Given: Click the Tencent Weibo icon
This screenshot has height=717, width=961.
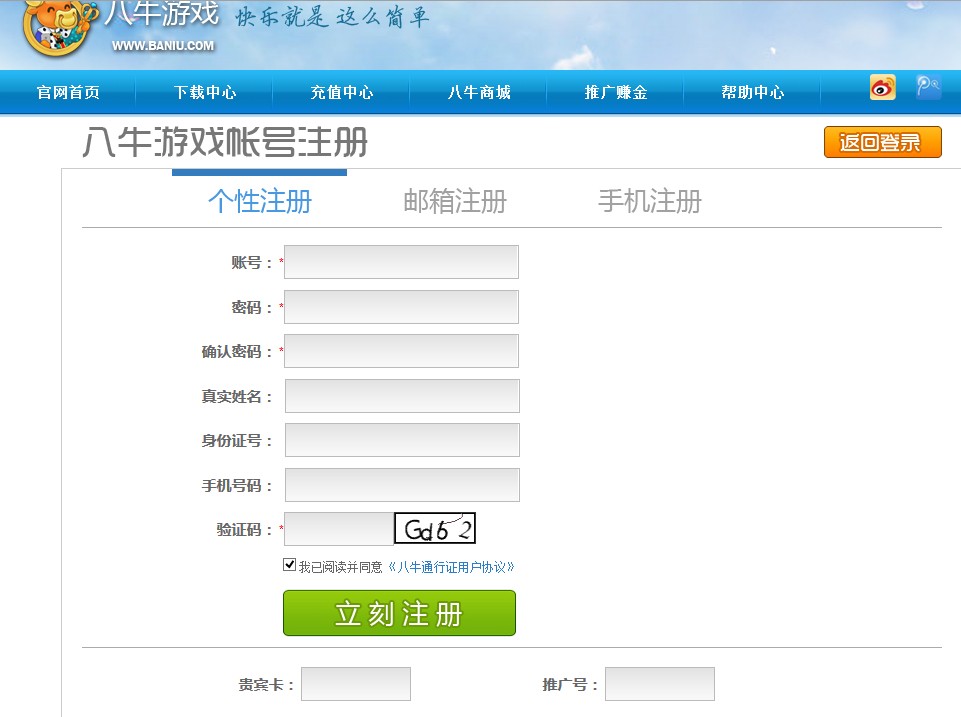Looking at the screenshot, I should 928,88.
